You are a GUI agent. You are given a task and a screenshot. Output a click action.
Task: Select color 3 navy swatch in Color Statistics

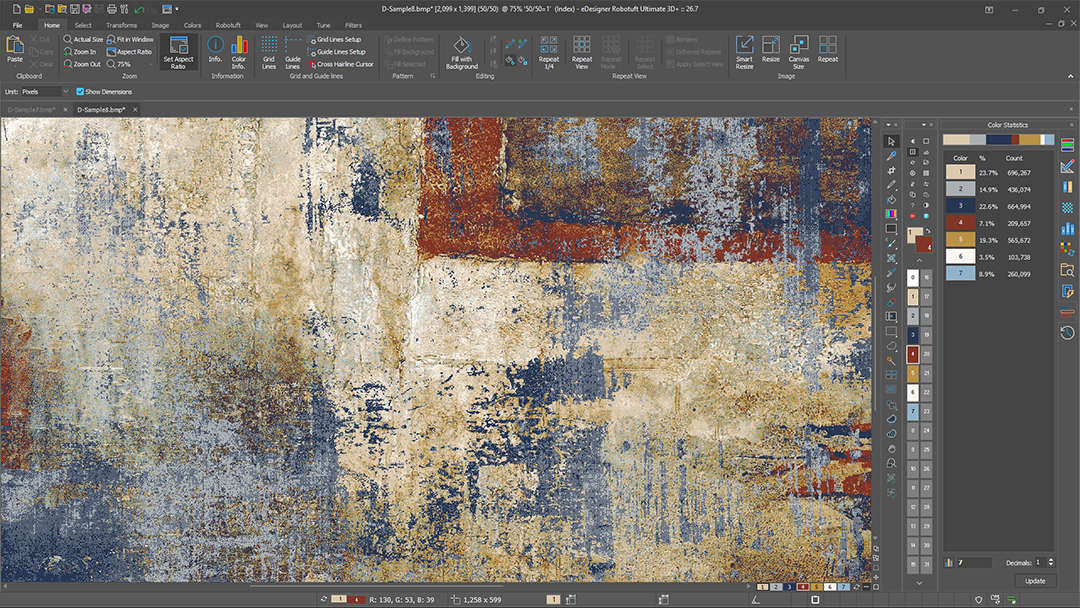click(960, 206)
